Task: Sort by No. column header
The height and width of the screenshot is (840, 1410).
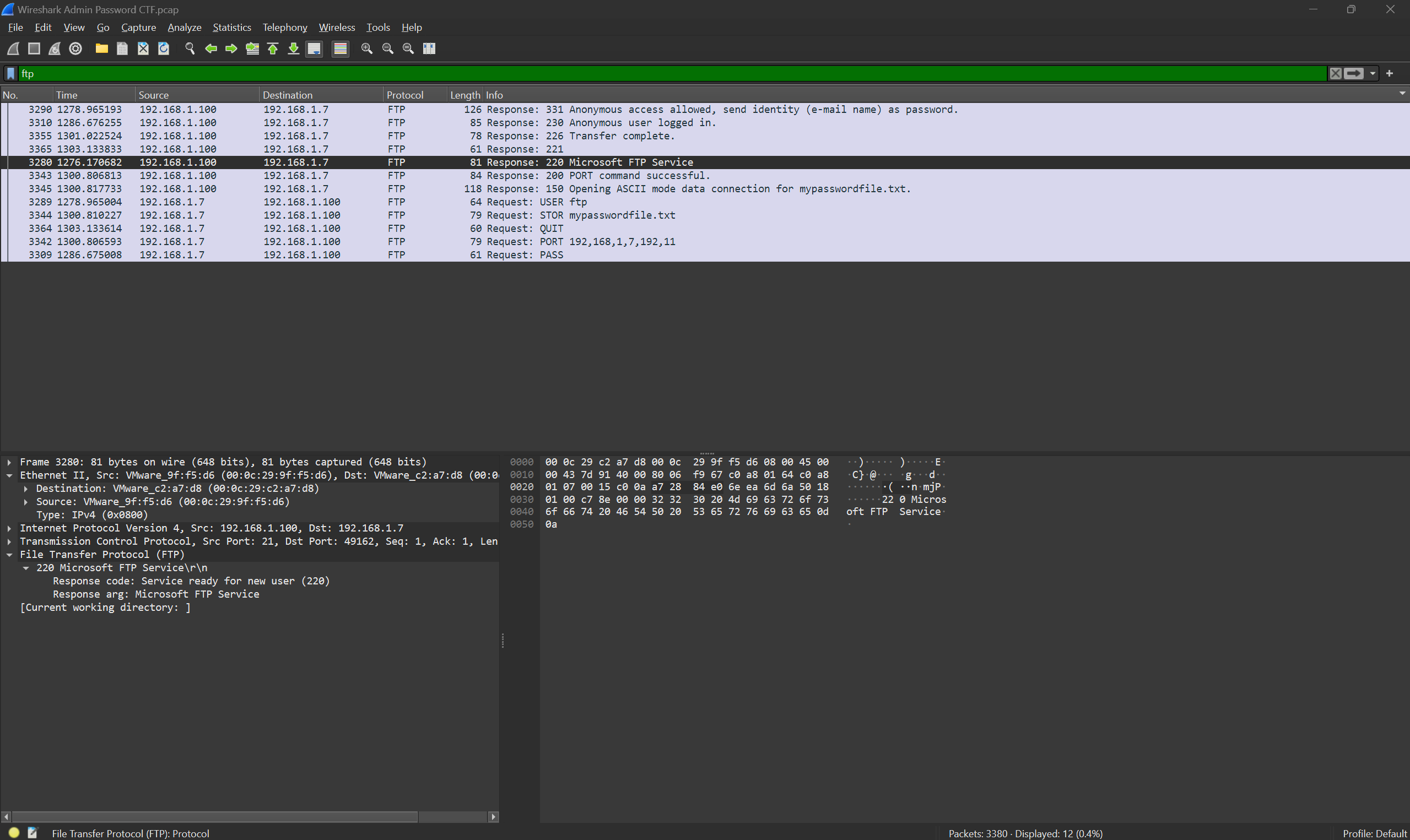Action: (27, 95)
